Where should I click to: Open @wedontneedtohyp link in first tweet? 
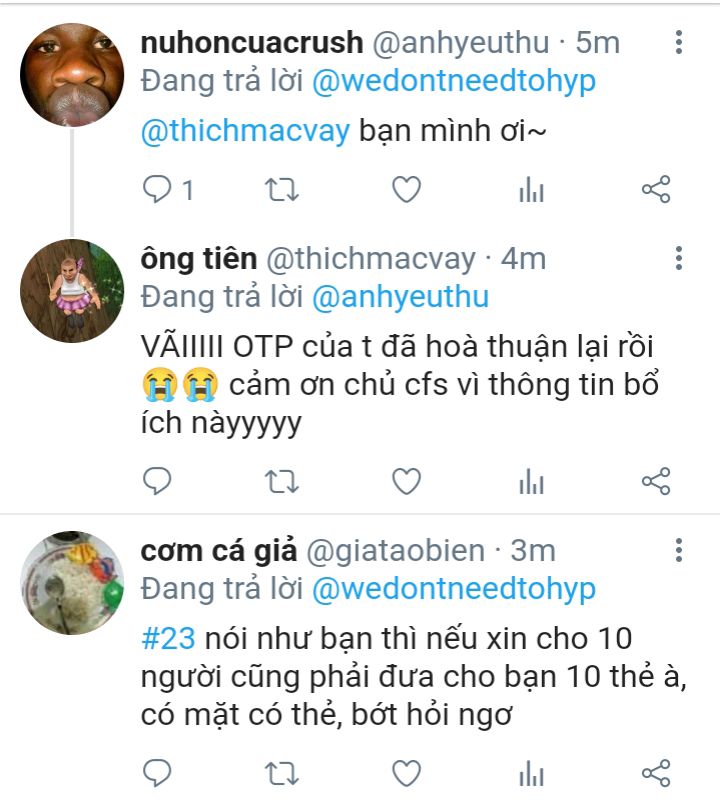point(454,82)
